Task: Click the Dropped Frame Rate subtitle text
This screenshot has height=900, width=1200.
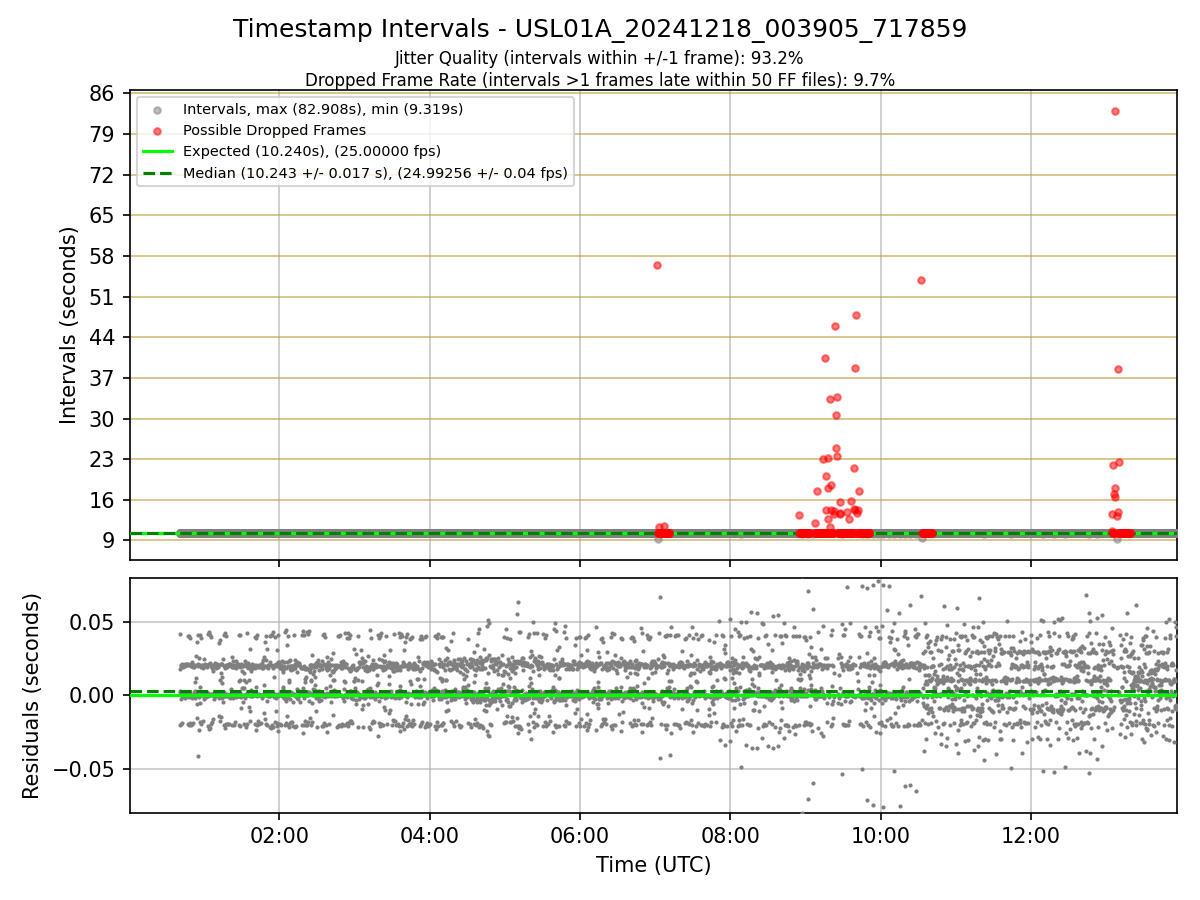Action: click(x=600, y=79)
